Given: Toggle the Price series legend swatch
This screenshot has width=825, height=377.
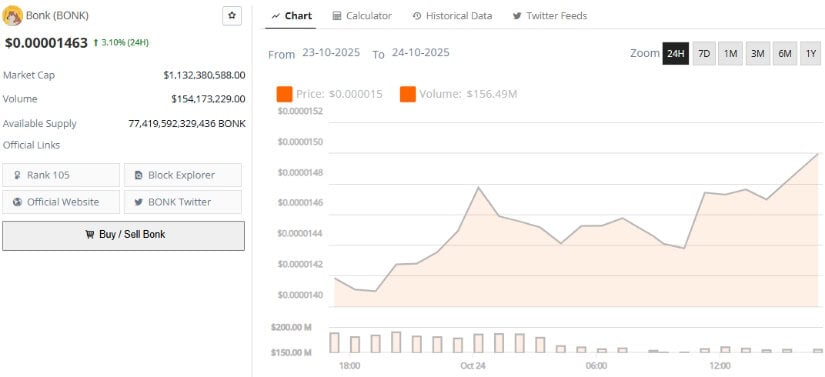Looking at the screenshot, I should tap(284, 94).
